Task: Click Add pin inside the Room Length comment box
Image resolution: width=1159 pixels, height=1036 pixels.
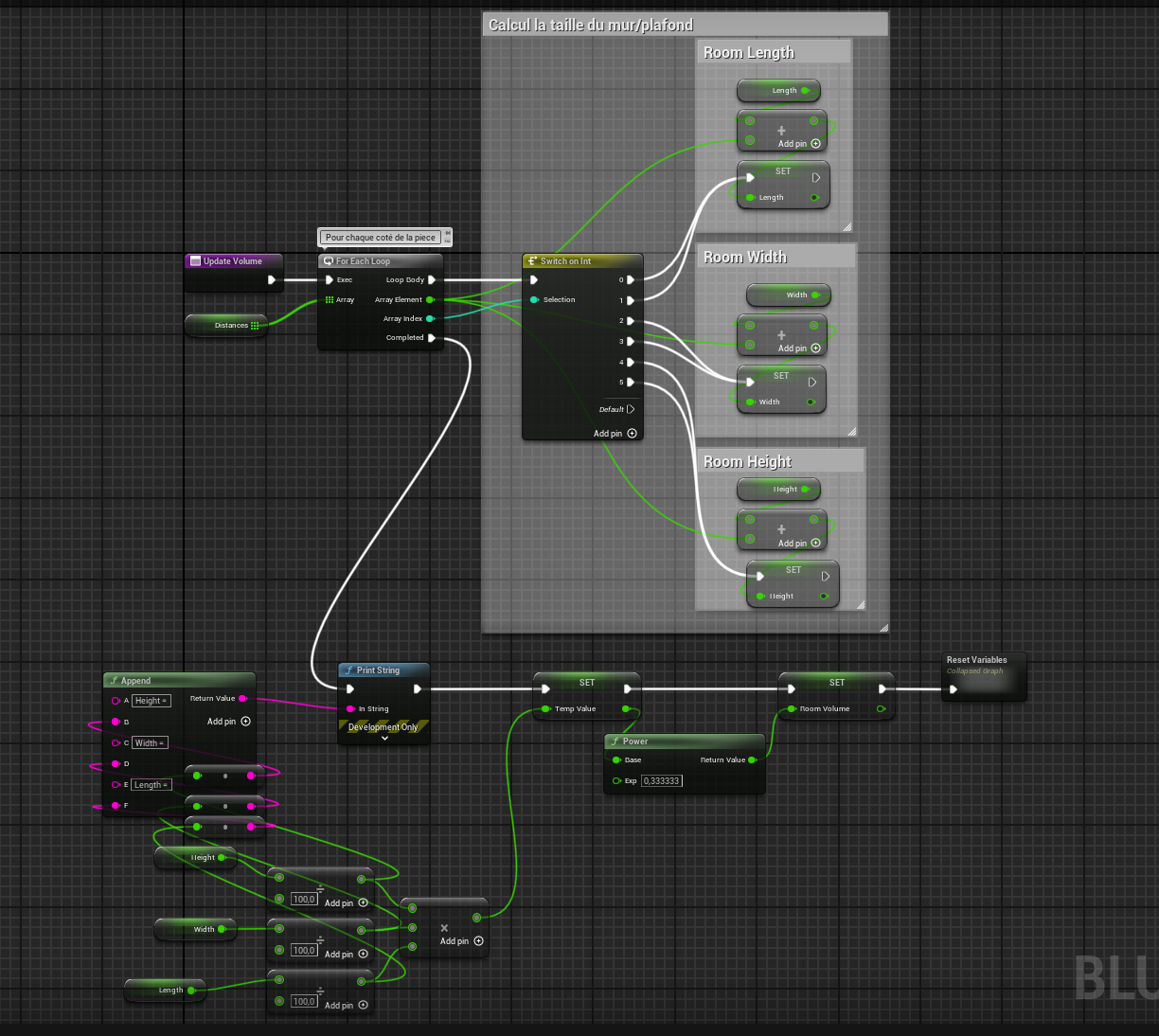Action: [x=815, y=144]
